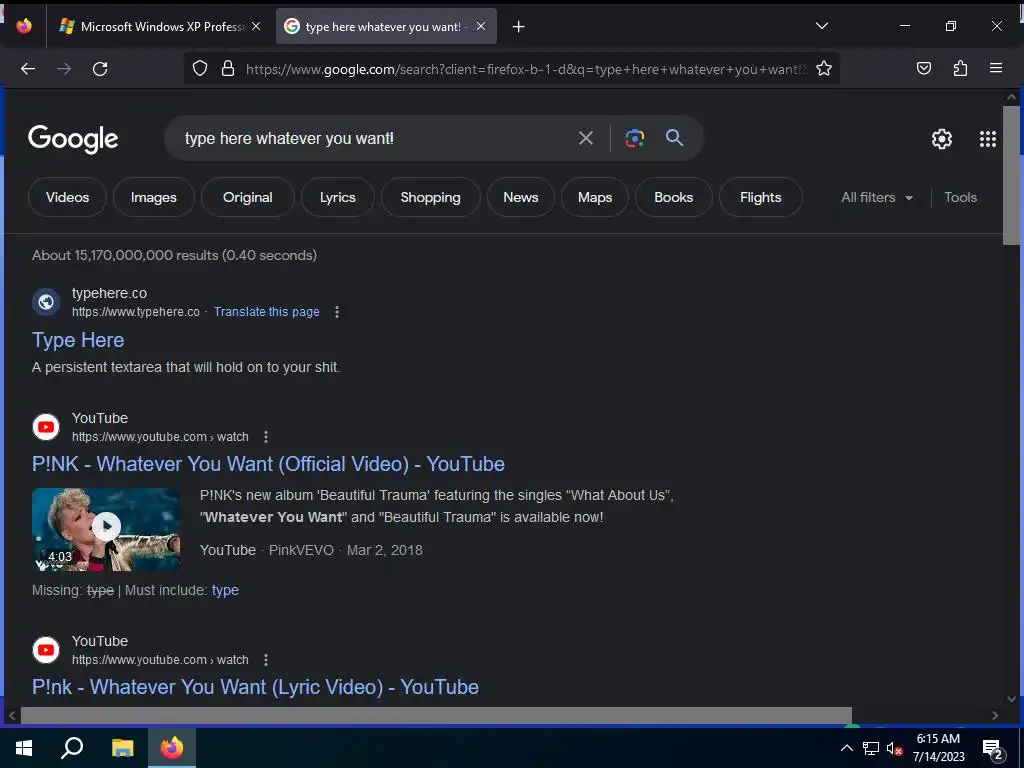Click the Firefox View icon in tab bar
The image size is (1024, 768).
[24, 26]
